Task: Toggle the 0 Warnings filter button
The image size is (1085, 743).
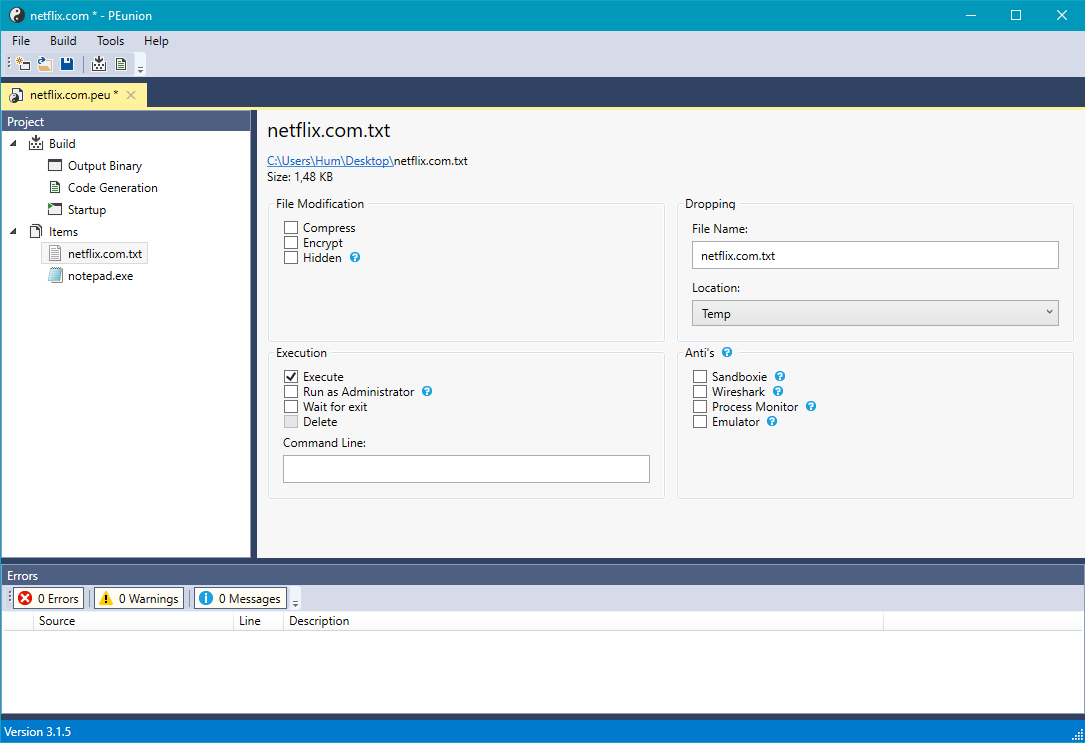Action: [139, 598]
